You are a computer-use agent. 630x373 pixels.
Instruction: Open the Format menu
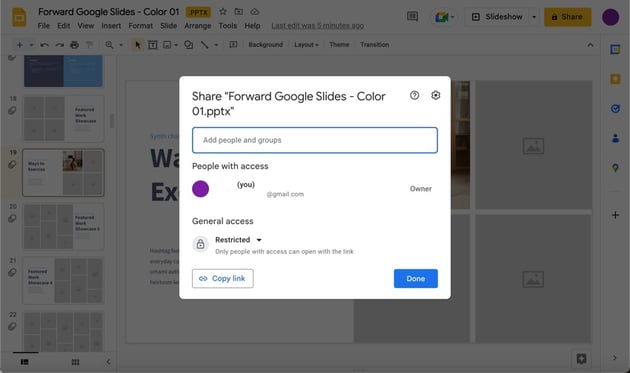(140, 26)
